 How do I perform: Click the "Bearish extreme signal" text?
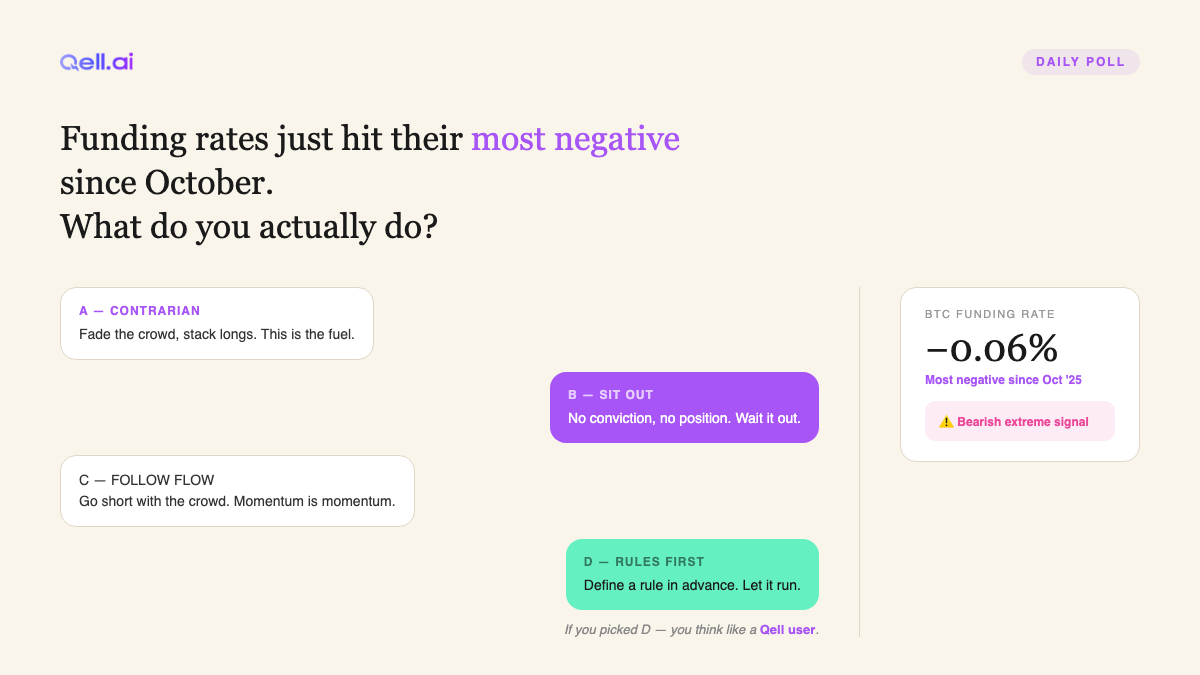pyautogui.click(x=1023, y=422)
